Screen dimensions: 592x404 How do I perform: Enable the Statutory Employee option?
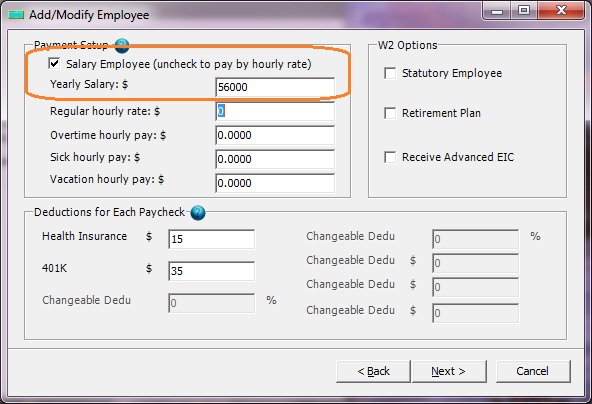coord(390,73)
